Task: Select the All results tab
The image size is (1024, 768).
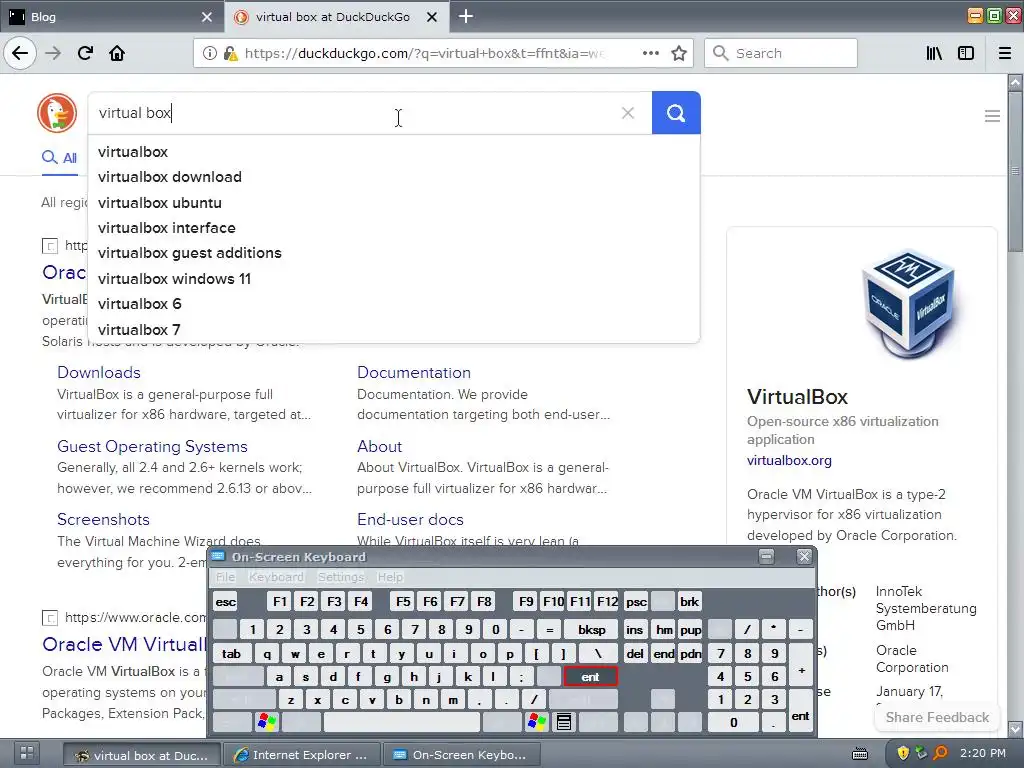Action: [x=60, y=158]
